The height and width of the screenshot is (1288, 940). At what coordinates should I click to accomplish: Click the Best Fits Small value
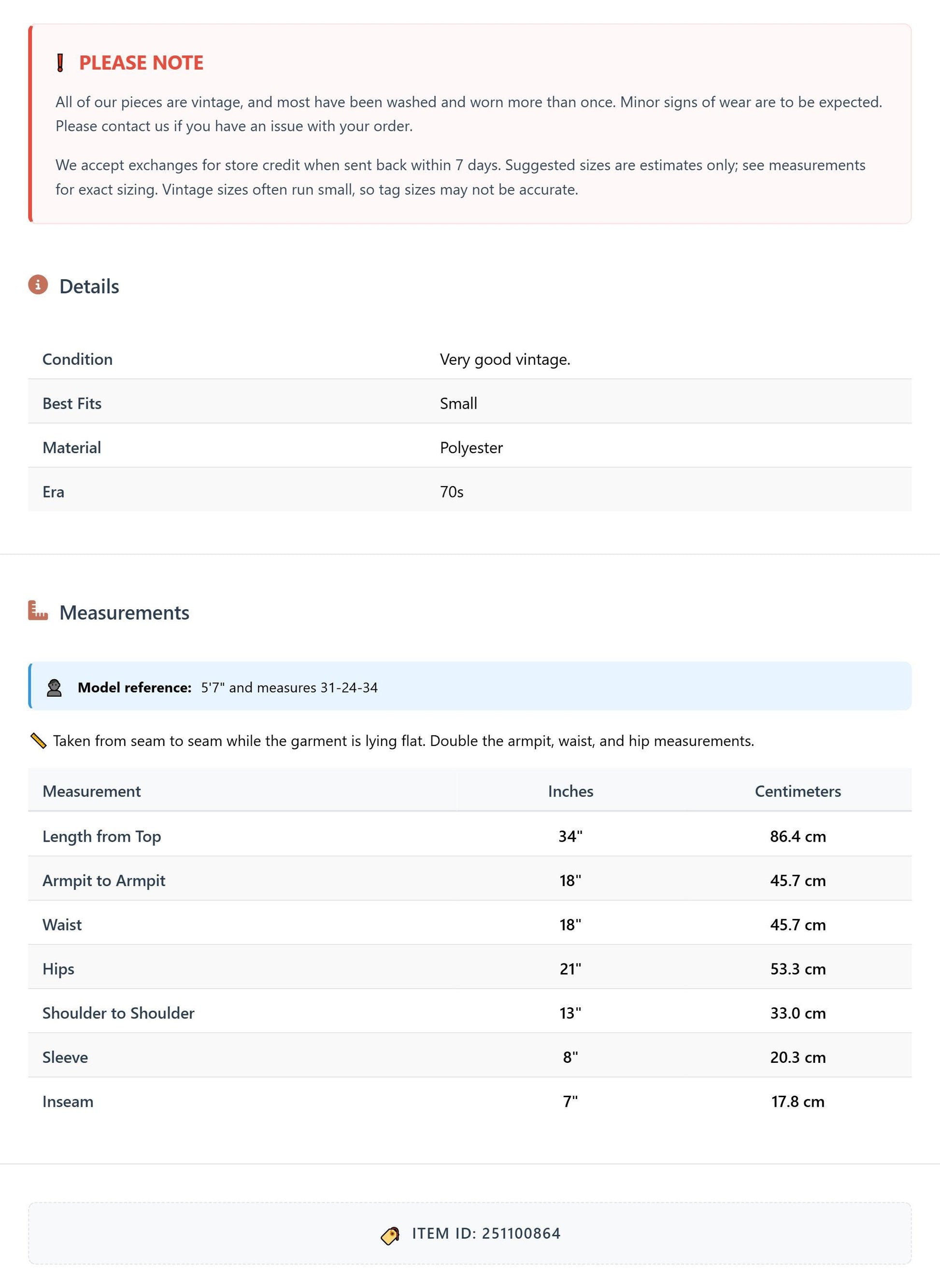coord(458,403)
